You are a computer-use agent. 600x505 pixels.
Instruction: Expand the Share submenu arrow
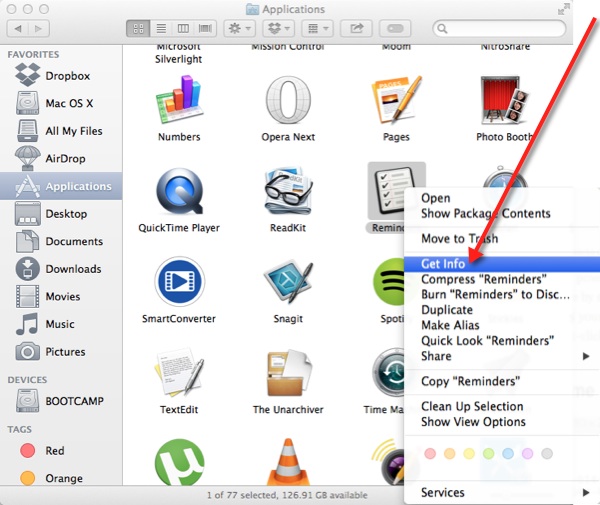(585, 356)
